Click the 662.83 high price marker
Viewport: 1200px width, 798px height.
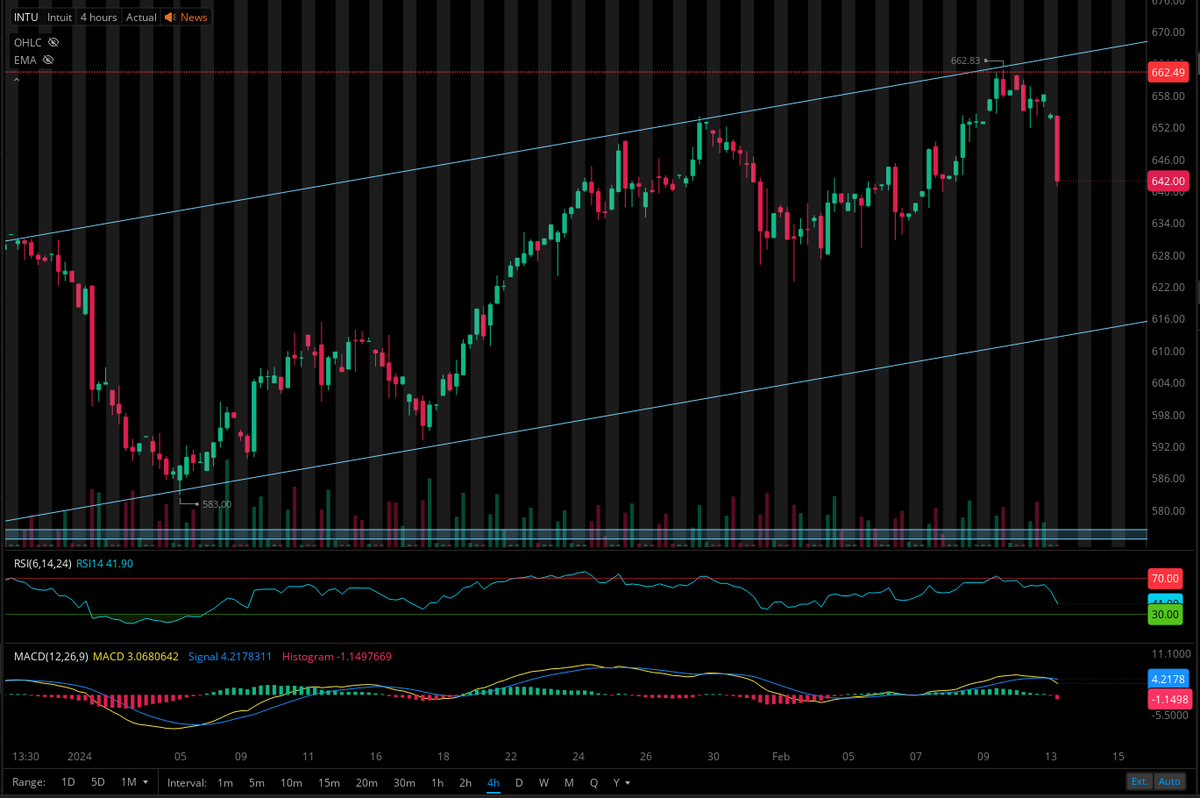(x=966, y=60)
